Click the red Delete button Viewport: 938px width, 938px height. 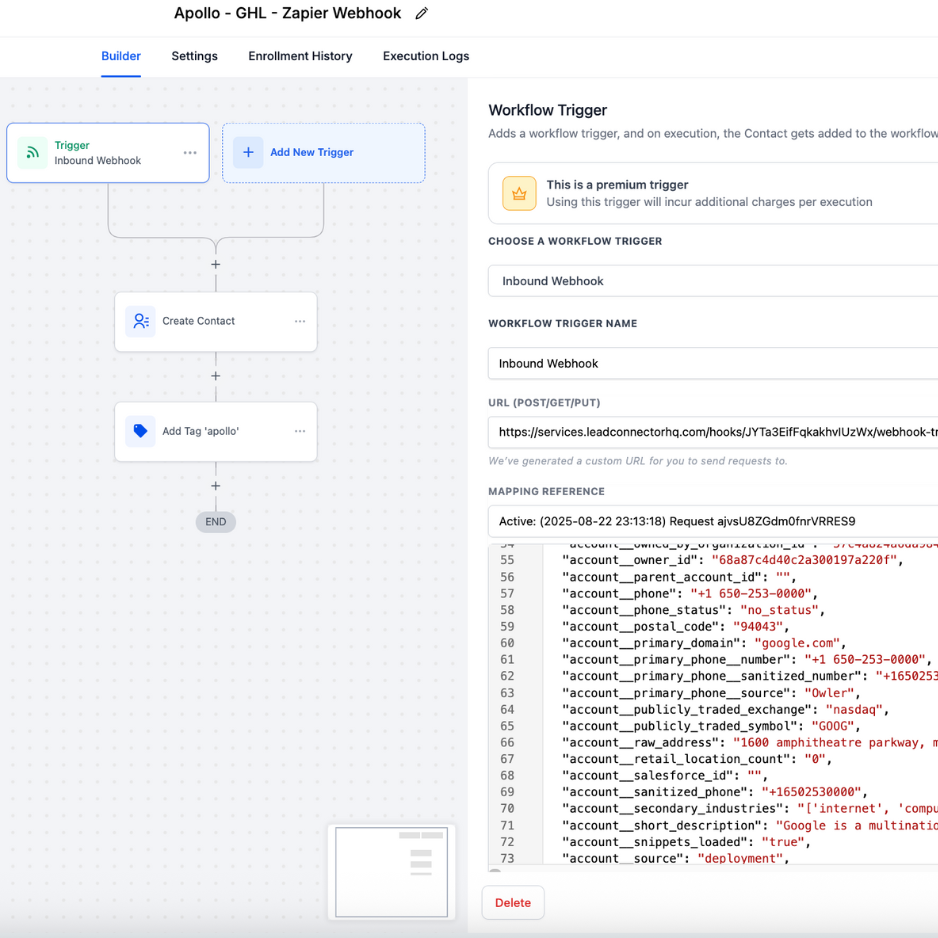pyautogui.click(x=513, y=902)
